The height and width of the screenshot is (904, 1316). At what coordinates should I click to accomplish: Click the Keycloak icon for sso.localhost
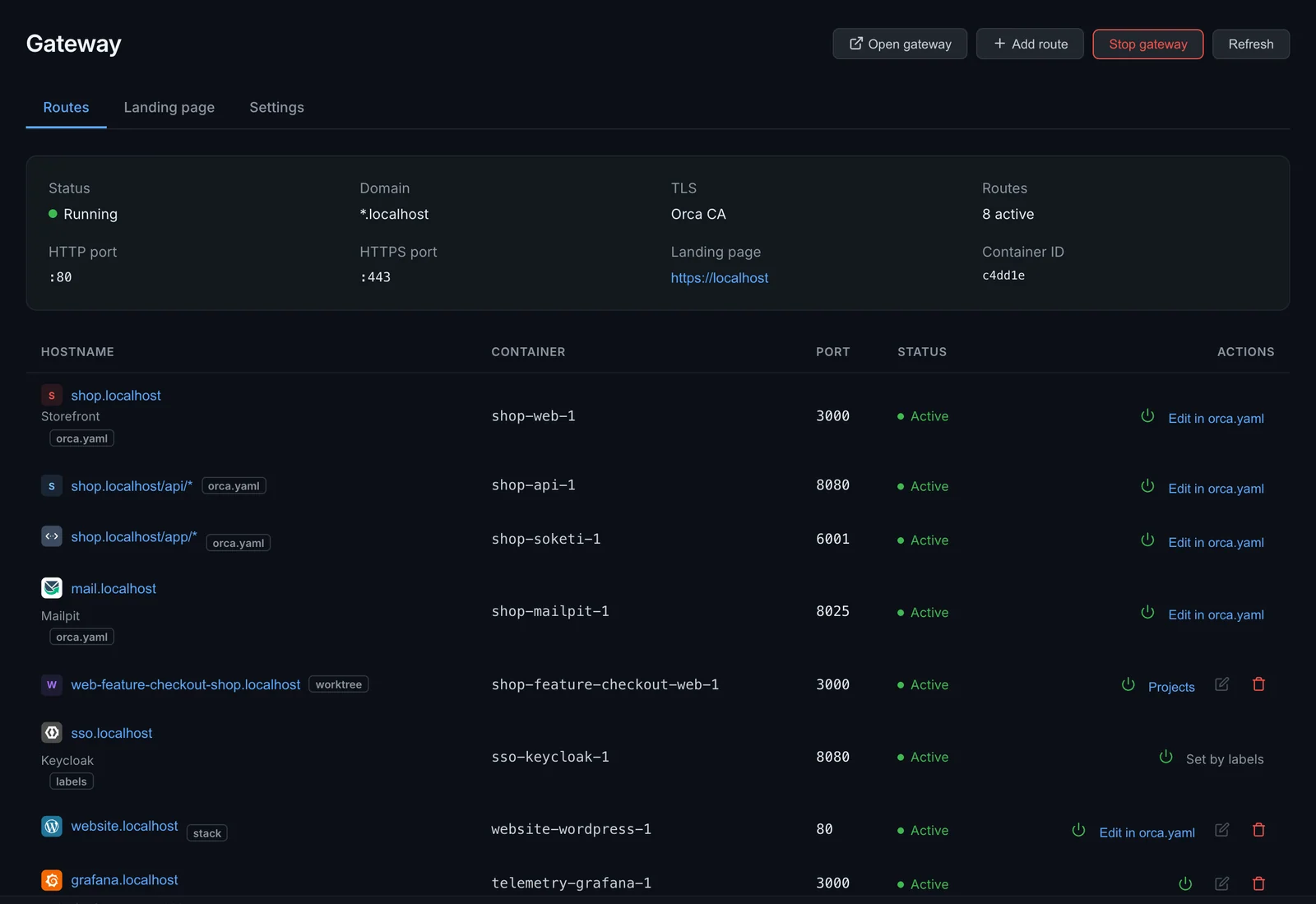(x=52, y=733)
